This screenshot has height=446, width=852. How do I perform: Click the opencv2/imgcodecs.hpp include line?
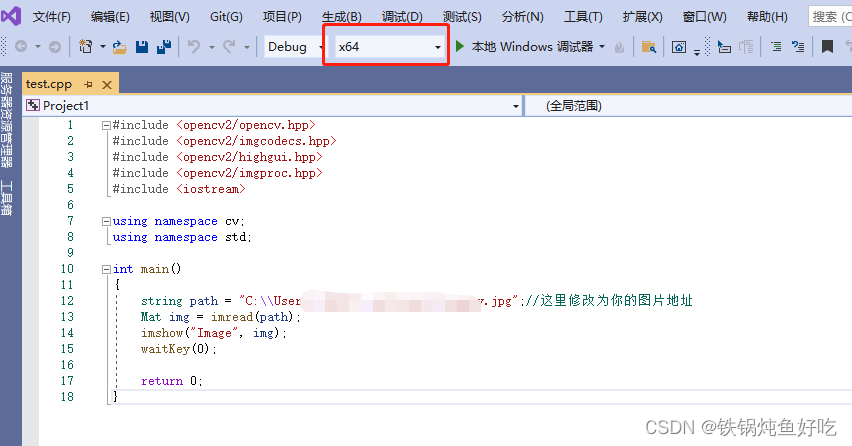coord(224,141)
